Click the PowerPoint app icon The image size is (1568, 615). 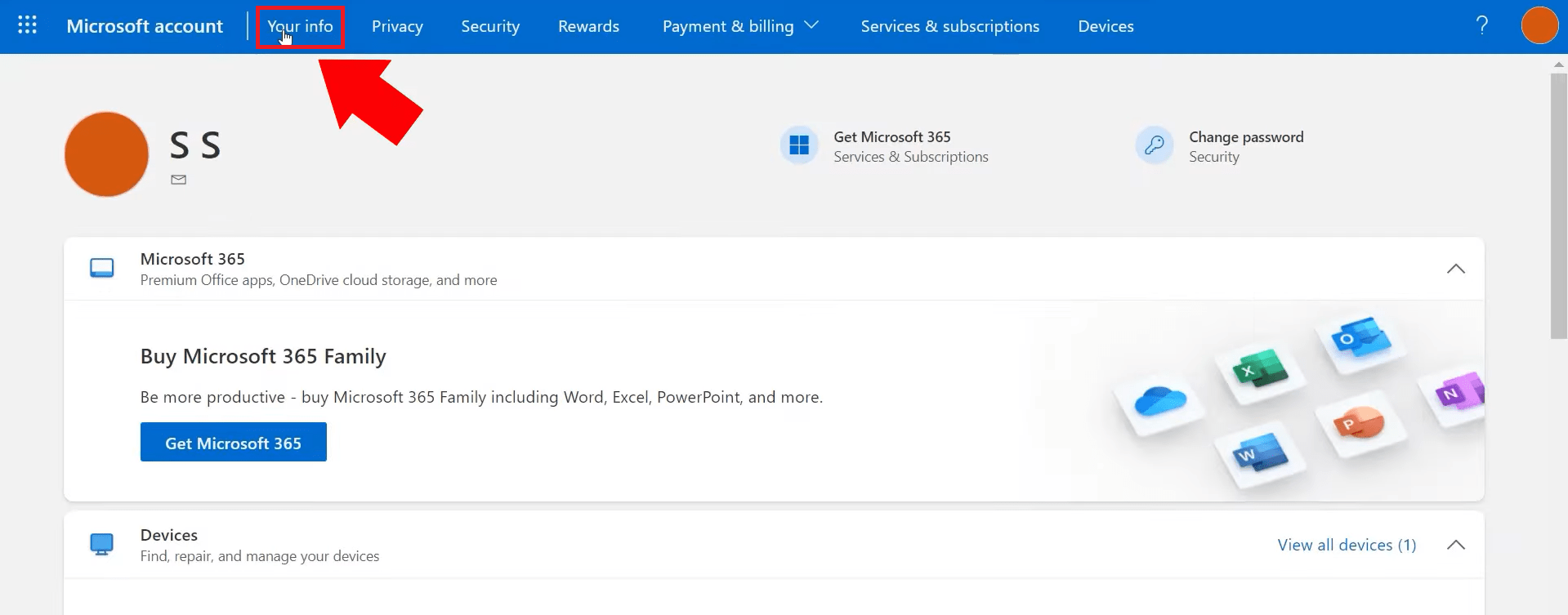1358,422
